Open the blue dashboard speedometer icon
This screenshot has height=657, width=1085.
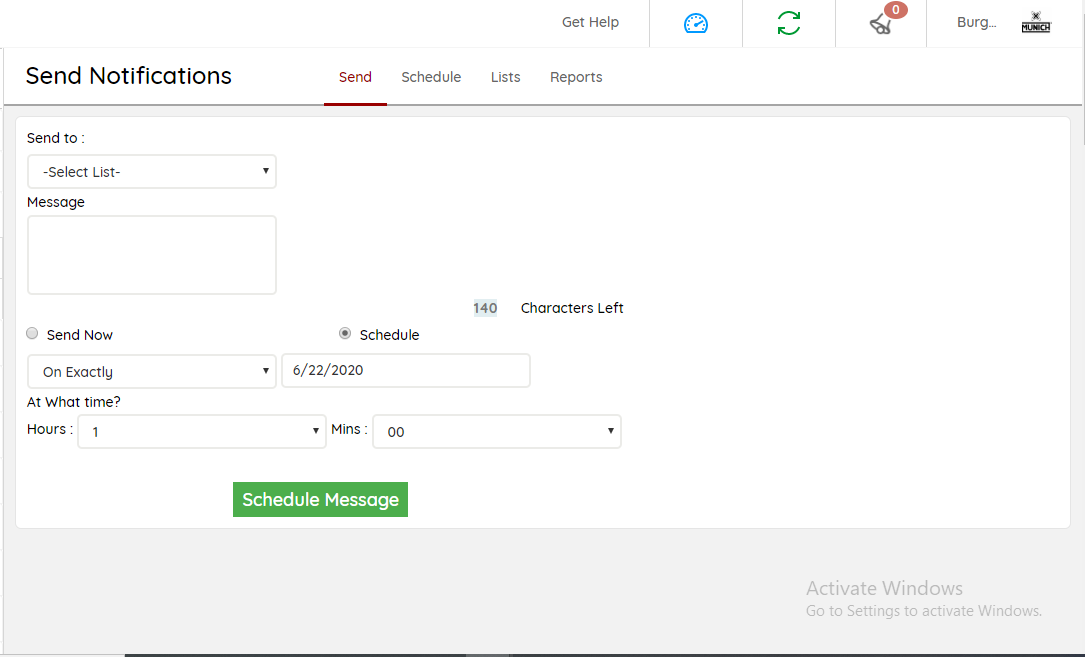coord(696,23)
